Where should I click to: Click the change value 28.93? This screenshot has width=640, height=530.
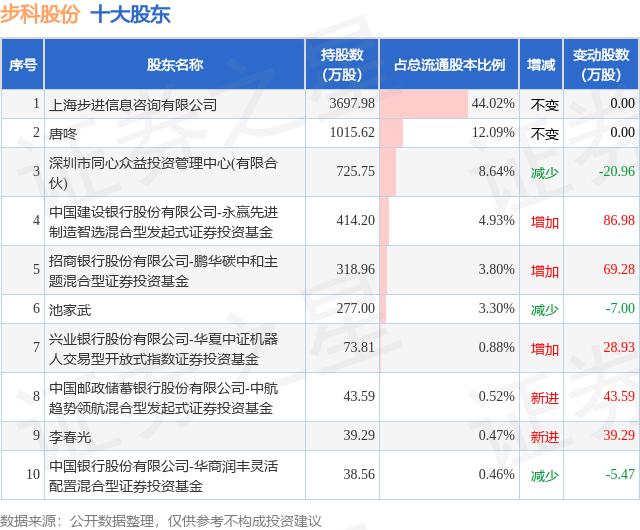point(619,347)
